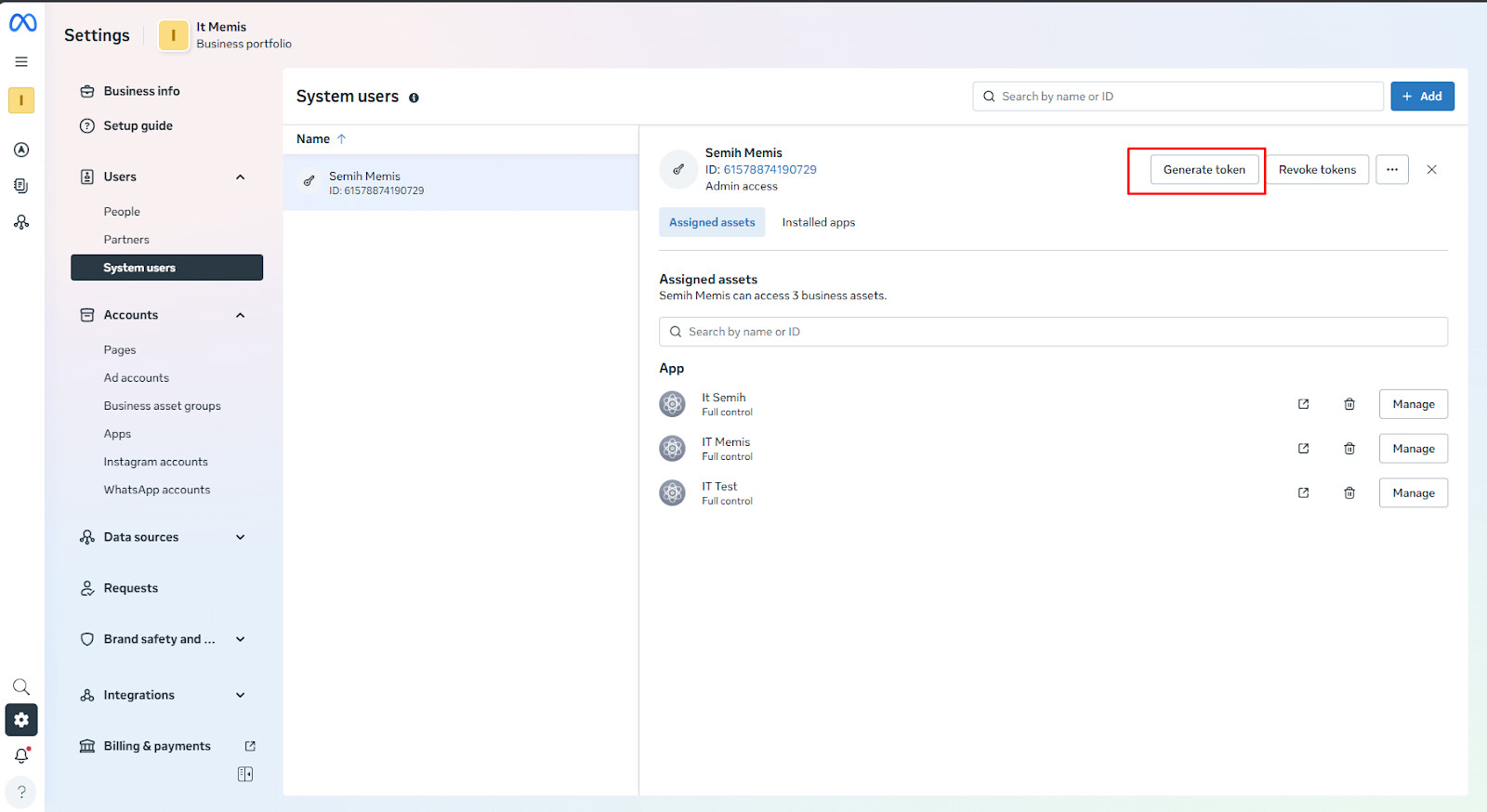This screenshot has height=812, width=1487.
Task: Focus the assigned assets search field
Action: pos(1053,332)
